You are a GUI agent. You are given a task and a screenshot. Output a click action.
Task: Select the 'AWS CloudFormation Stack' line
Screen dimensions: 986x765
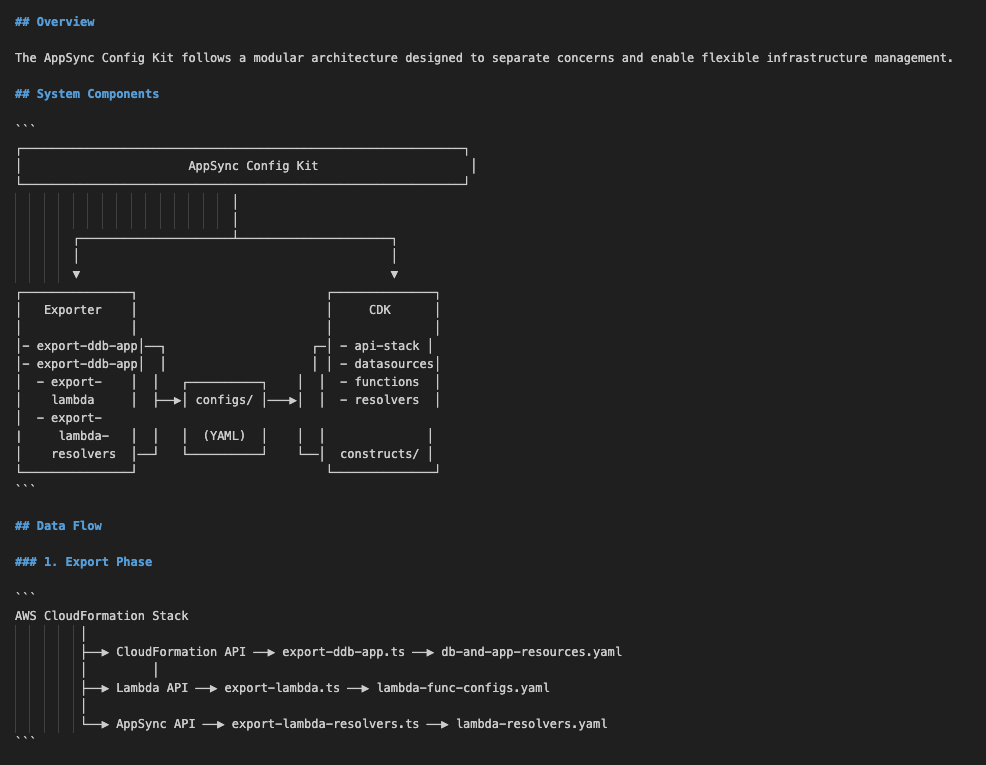point(101,615)
